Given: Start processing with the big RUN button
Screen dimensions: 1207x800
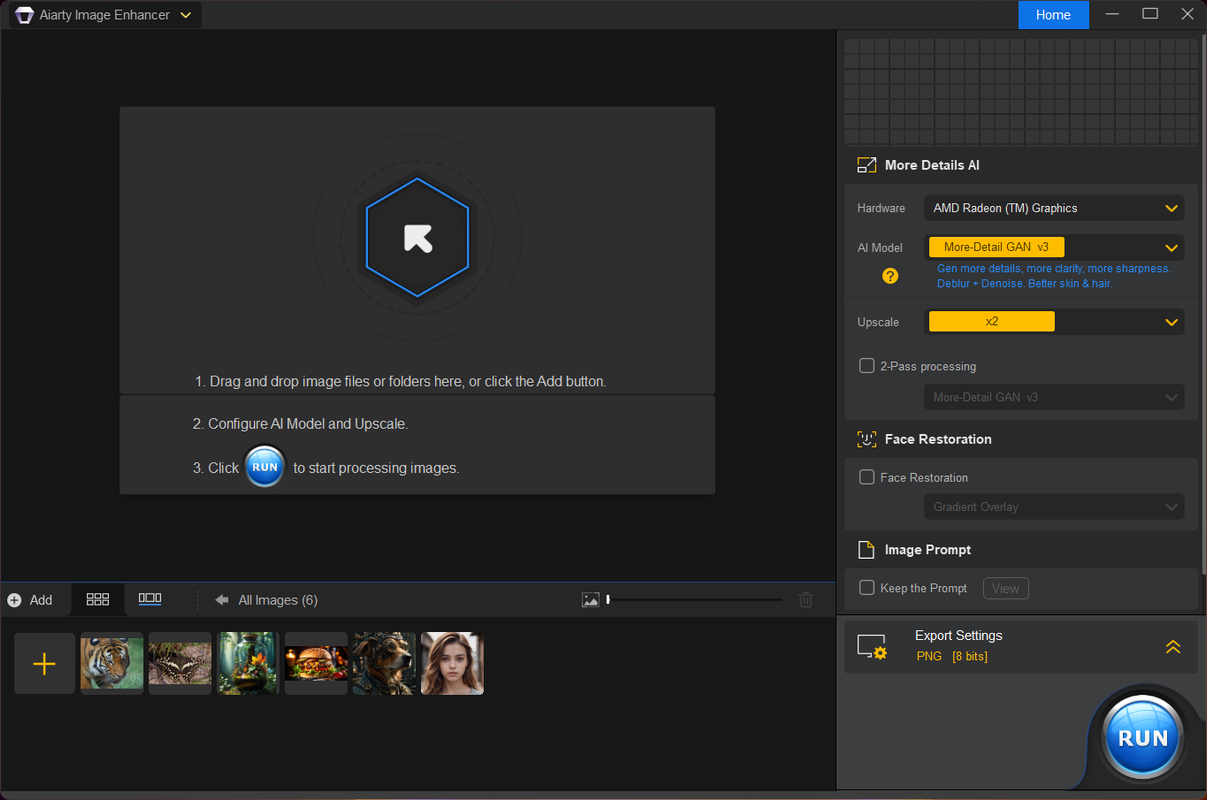Looking at the screenshot, I should point(1143,738).
